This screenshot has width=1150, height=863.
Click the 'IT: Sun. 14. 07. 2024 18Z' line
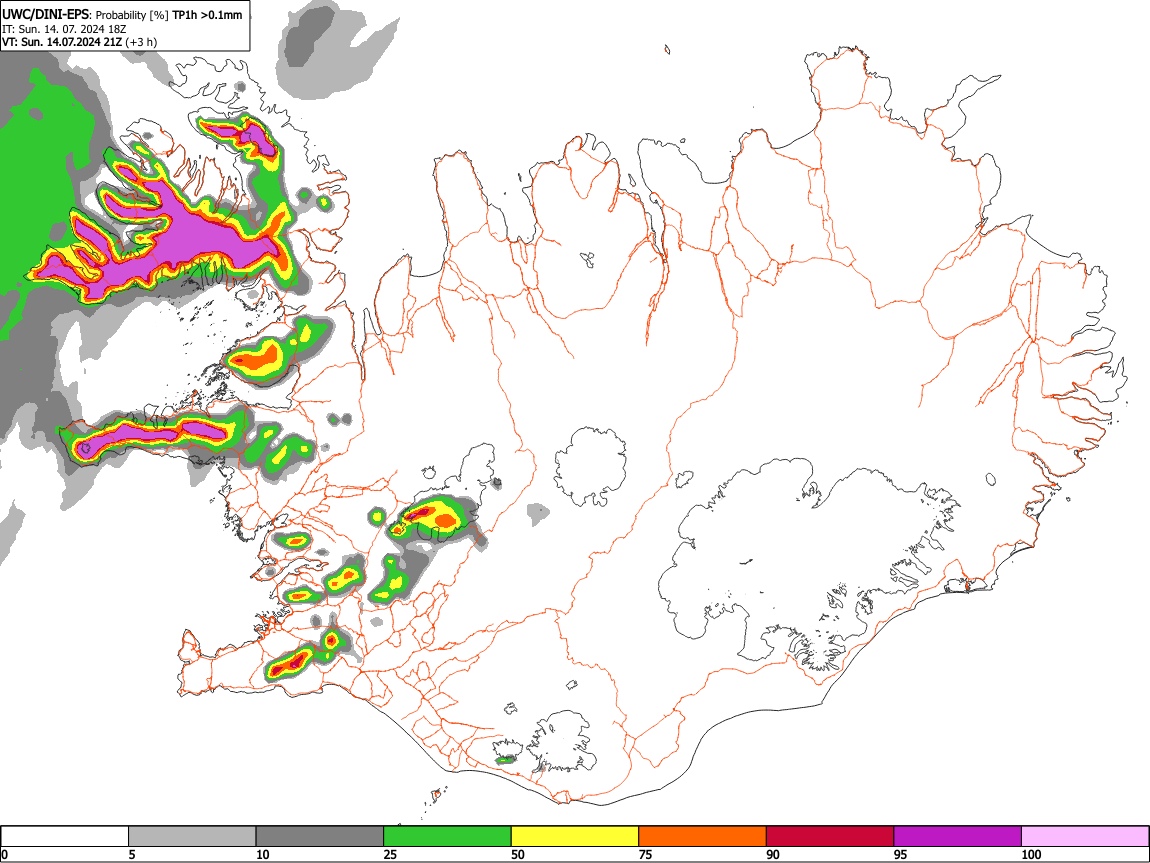[64, 29]
